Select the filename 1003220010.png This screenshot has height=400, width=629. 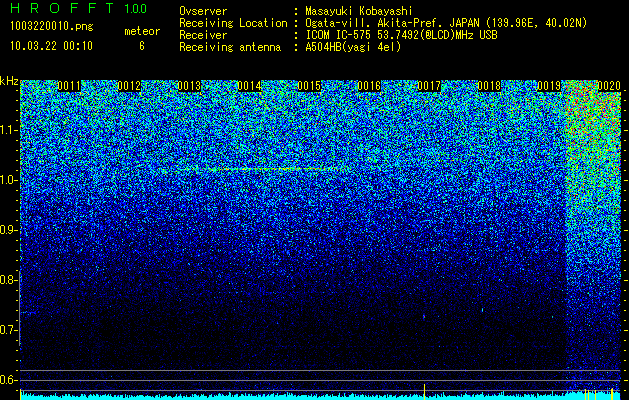pos(51,27)
